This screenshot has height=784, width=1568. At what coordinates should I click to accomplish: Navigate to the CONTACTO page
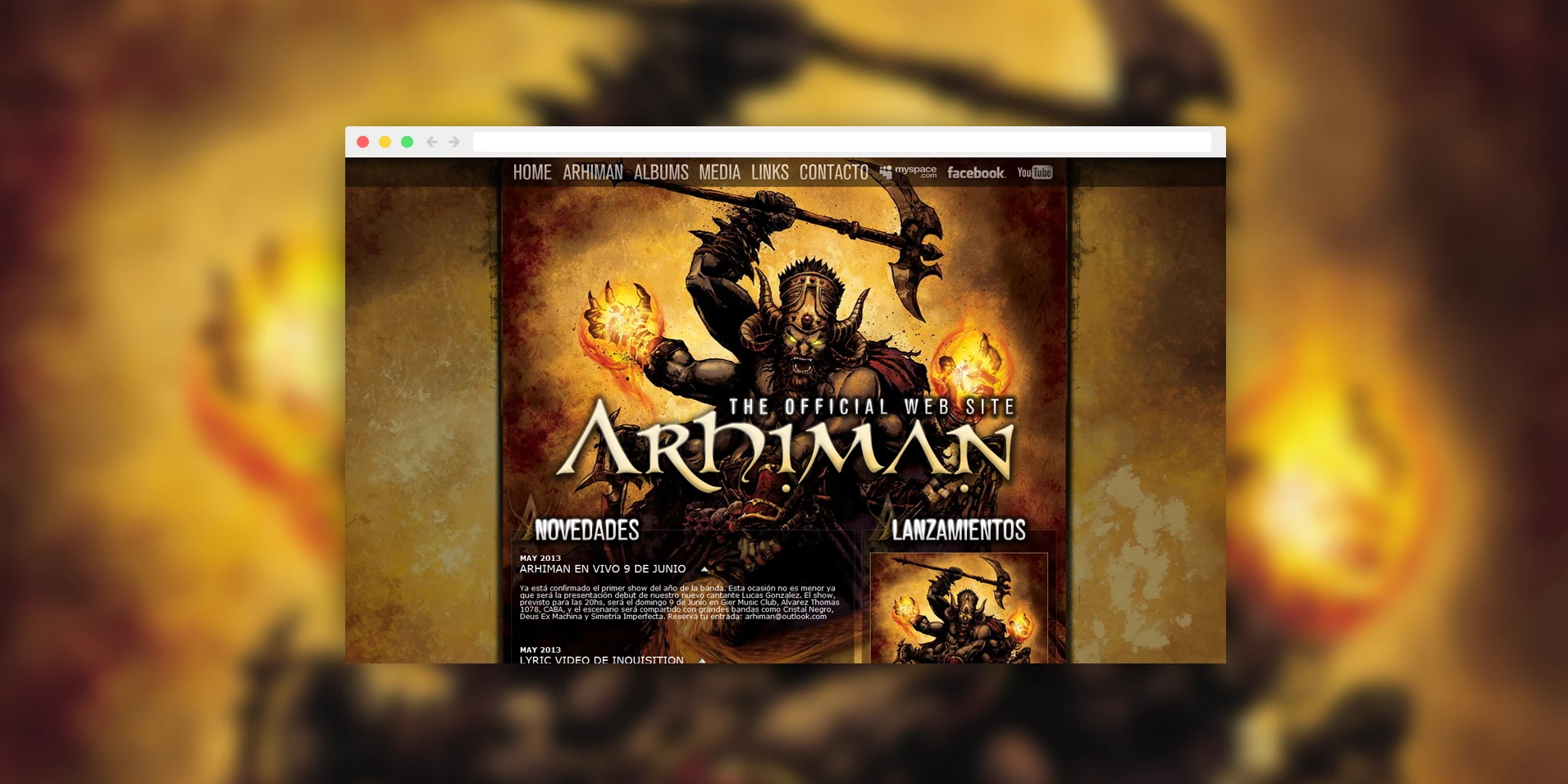click(833, 173)
